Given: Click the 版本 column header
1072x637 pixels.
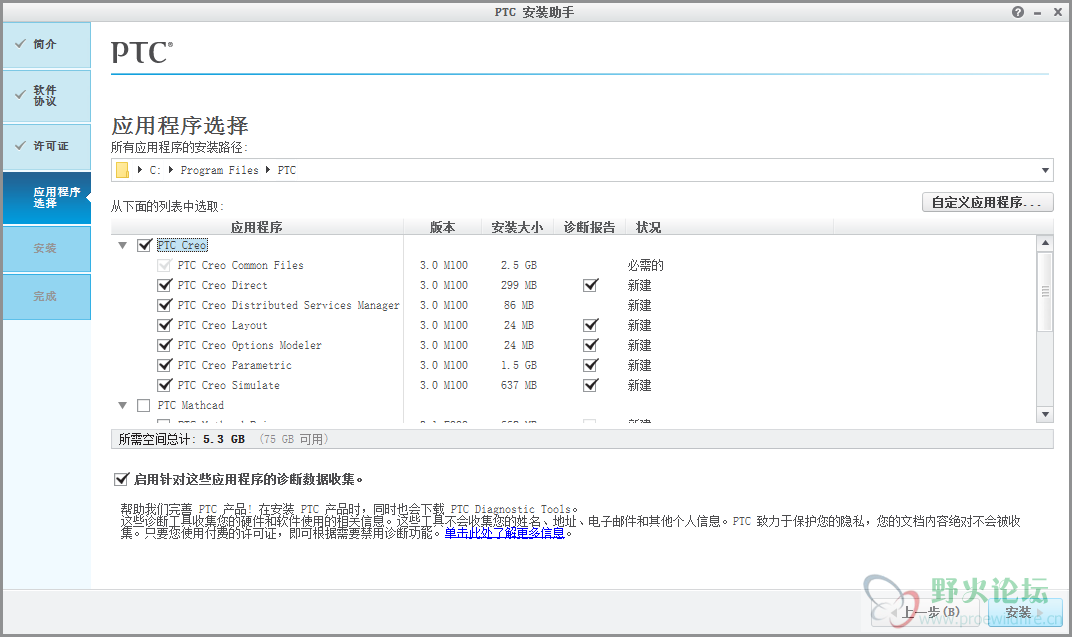Looking at the screenshot, I should pyautogui.click(x=442, y=227).
